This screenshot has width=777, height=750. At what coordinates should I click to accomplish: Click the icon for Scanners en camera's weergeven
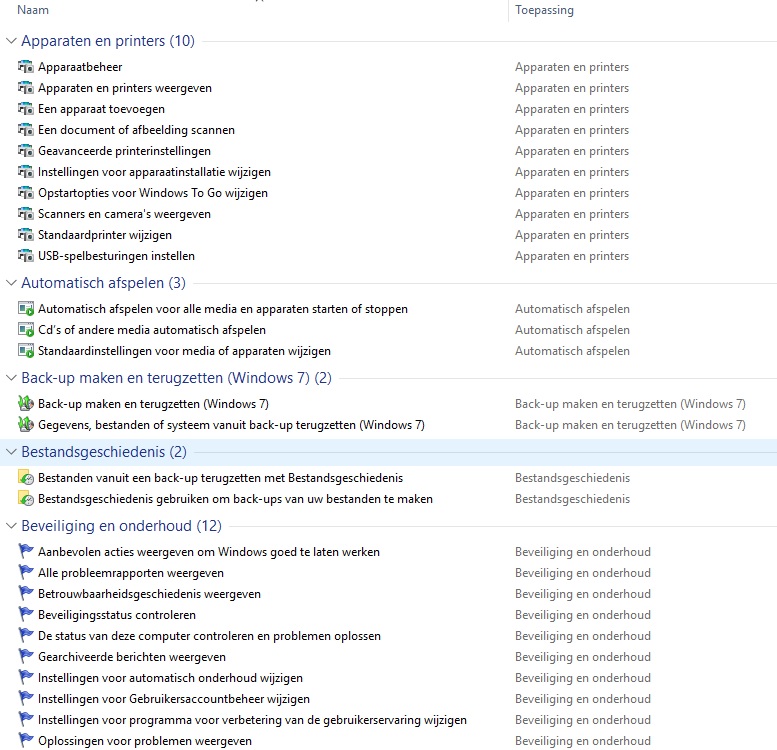tap(26, 214)
